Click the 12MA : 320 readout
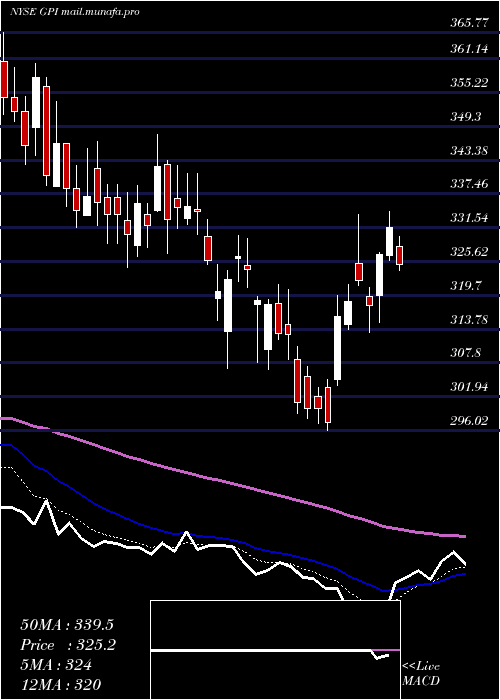This screenshot has width=500, height=700. tap(60, 685)
